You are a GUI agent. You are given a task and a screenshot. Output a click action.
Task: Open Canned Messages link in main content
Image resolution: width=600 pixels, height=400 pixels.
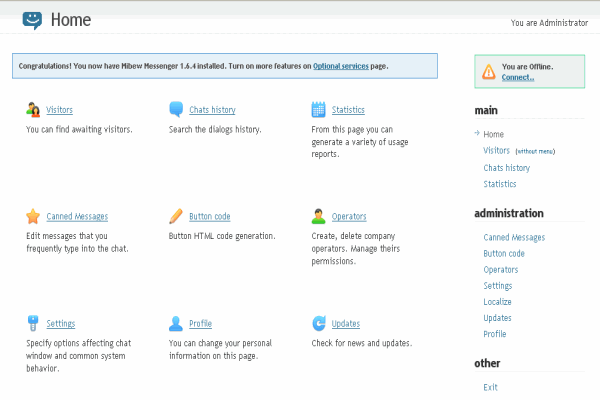tap(77, 217)
